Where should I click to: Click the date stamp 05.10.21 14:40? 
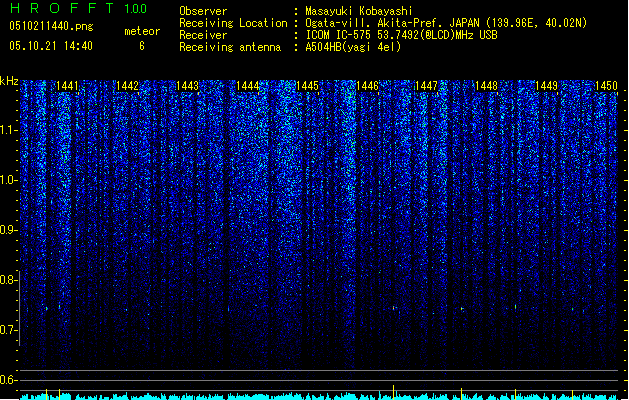tap(51, 46)
